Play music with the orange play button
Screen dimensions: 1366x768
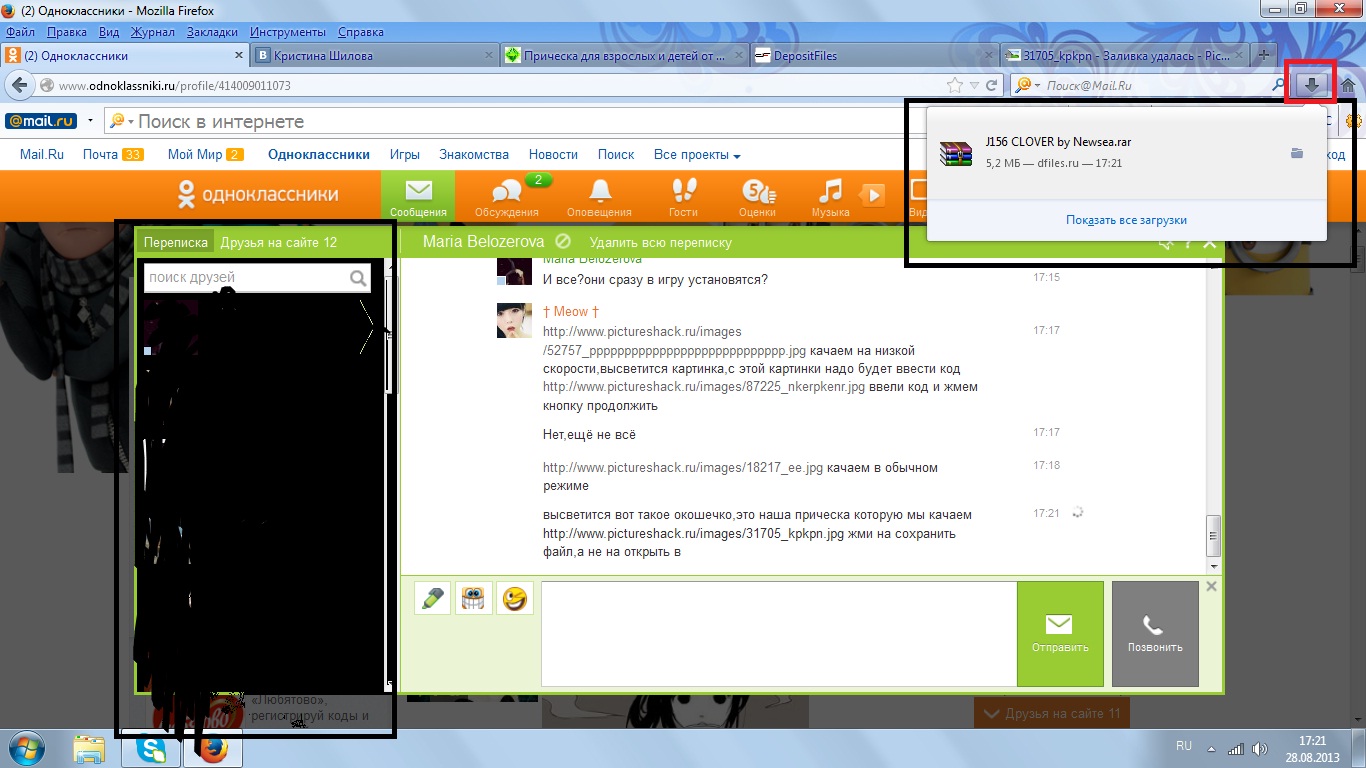click(873, 195)
